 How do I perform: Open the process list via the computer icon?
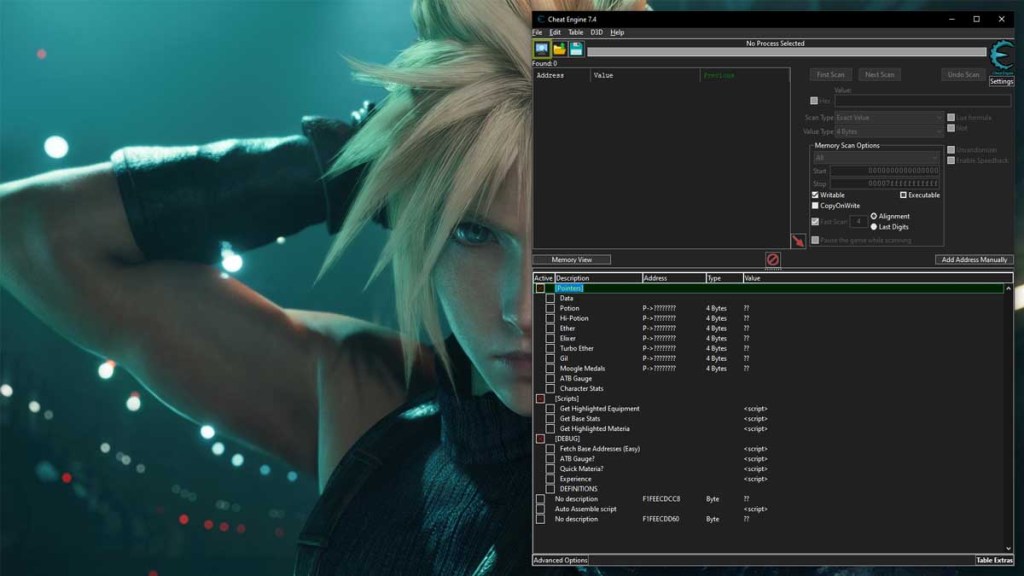click(x=541, y=48)
